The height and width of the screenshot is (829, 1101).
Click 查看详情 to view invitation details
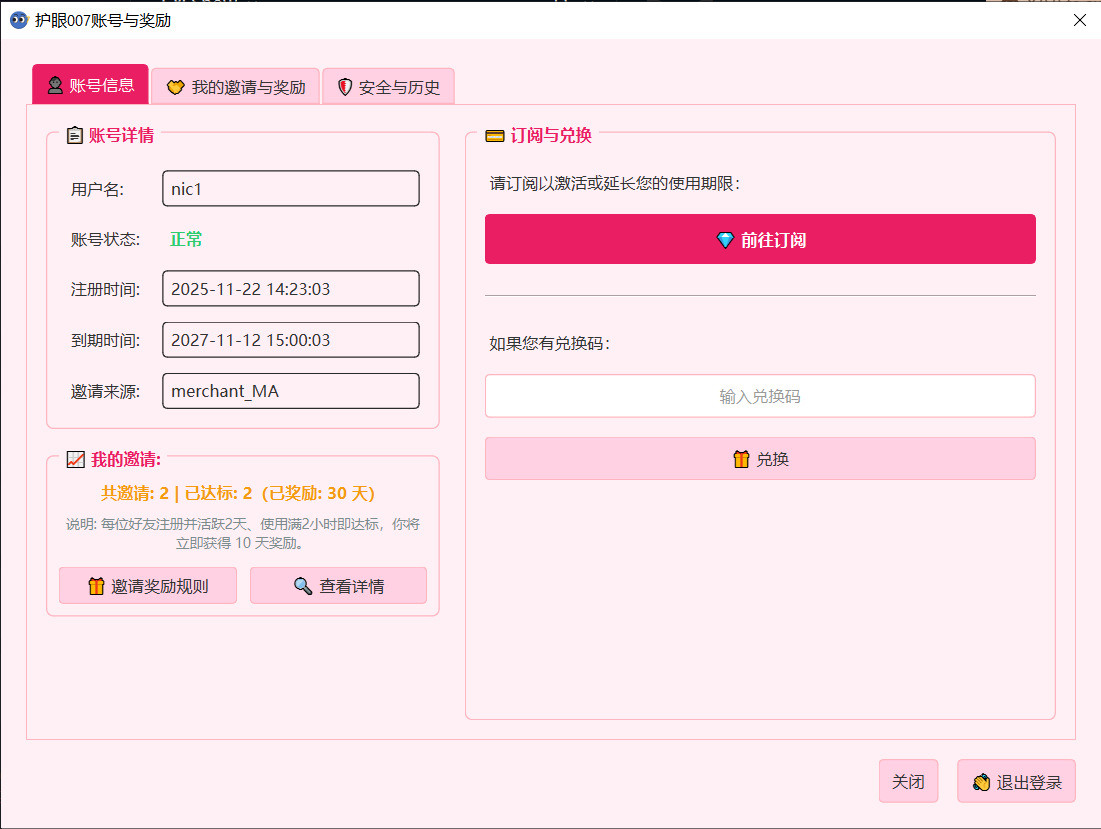click(x=338, y=585)
